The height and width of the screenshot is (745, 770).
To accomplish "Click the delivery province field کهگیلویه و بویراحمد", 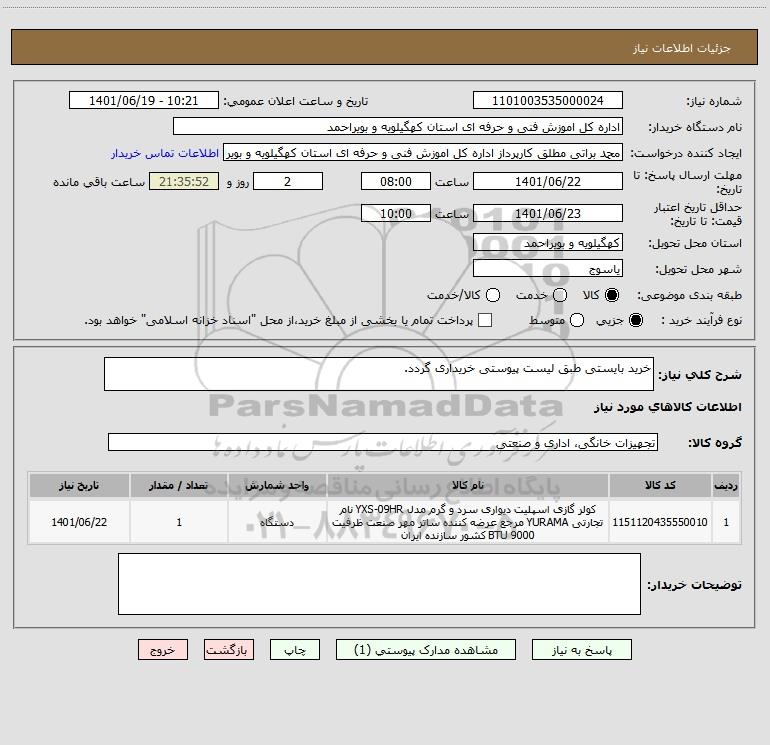I will [548, 242].
